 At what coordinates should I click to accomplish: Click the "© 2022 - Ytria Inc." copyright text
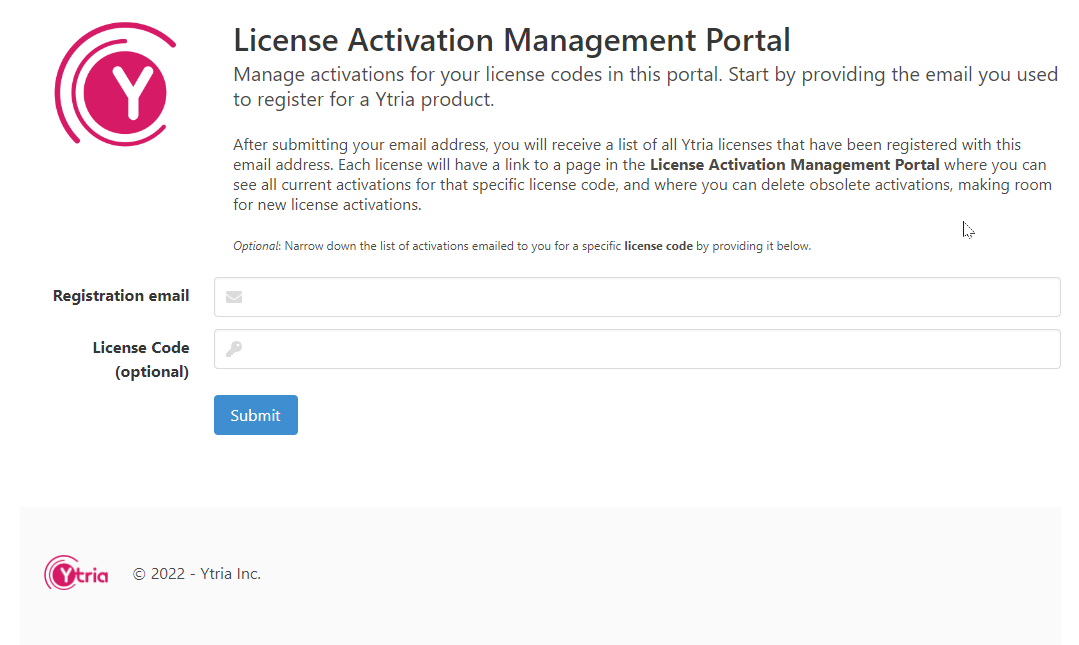click(x=197, y=574)
